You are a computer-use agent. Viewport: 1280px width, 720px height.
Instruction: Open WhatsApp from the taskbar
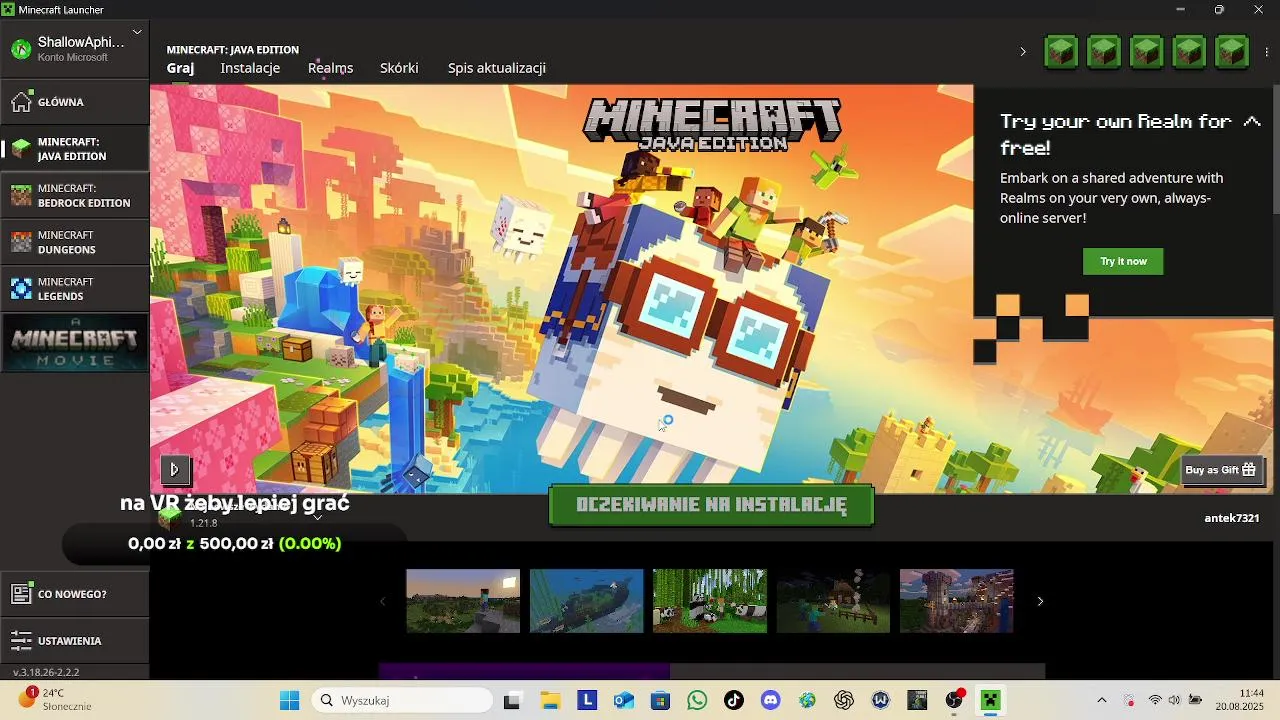[x=697, y=700]
